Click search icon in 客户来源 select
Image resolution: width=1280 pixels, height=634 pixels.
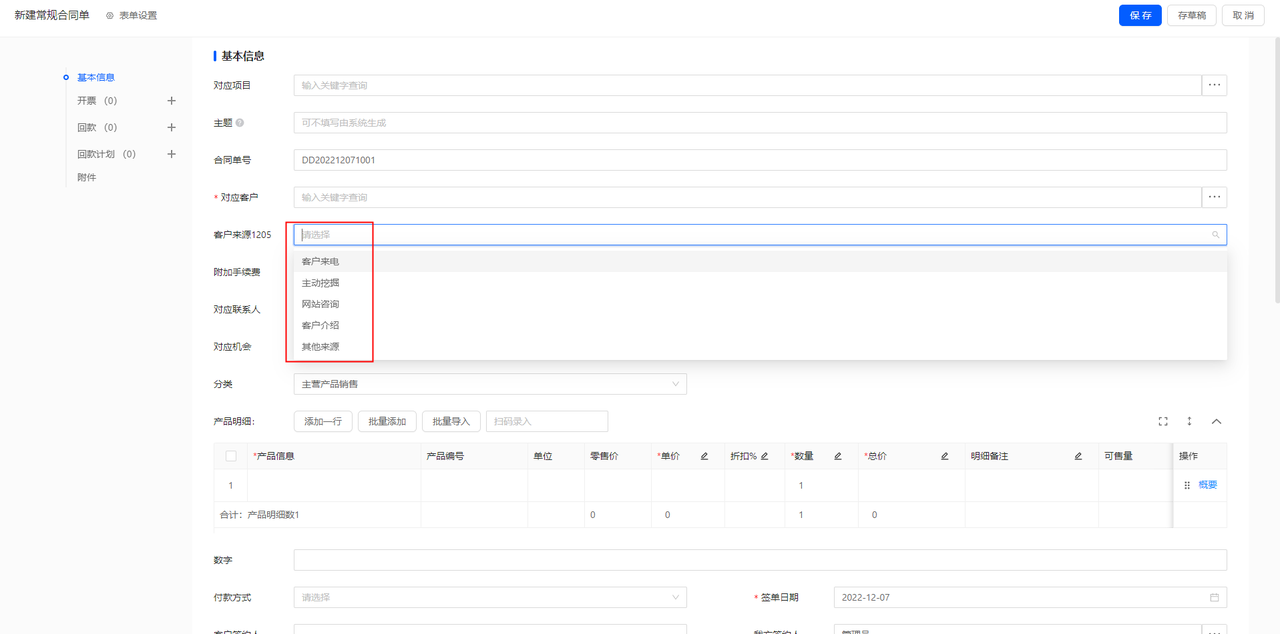(x=1216, y=235)
